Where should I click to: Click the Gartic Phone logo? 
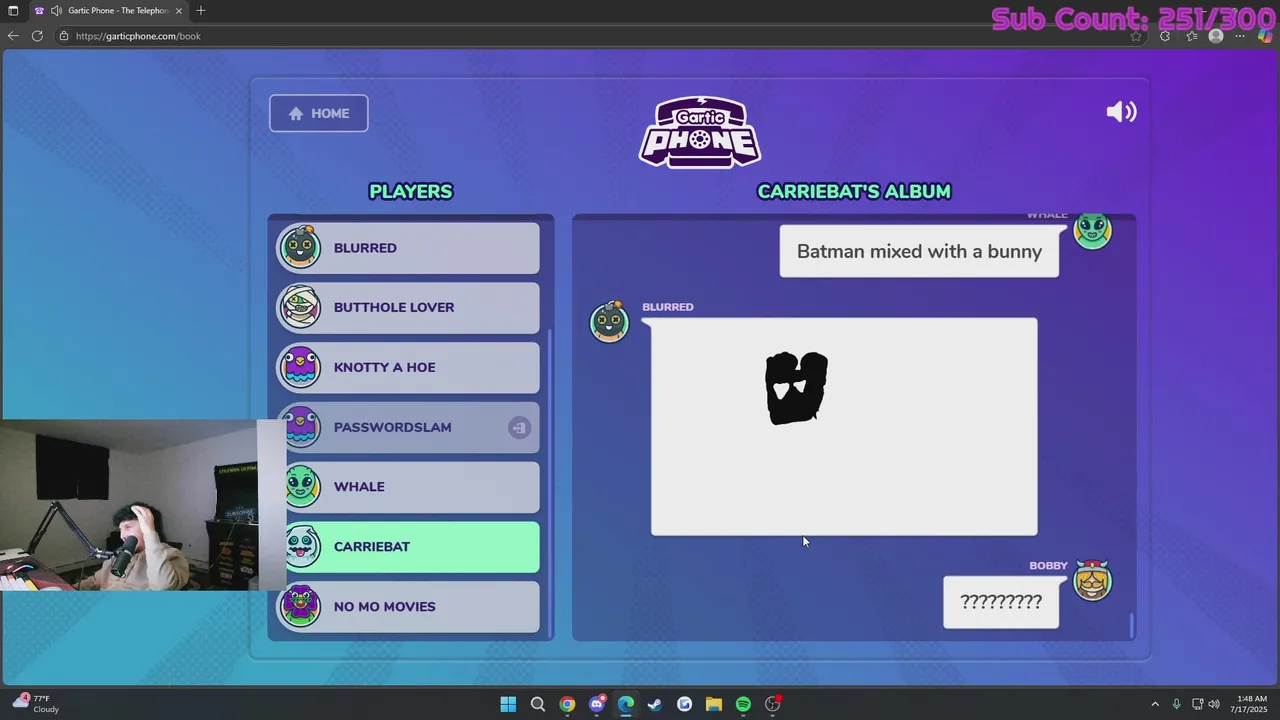pos(700,132)
